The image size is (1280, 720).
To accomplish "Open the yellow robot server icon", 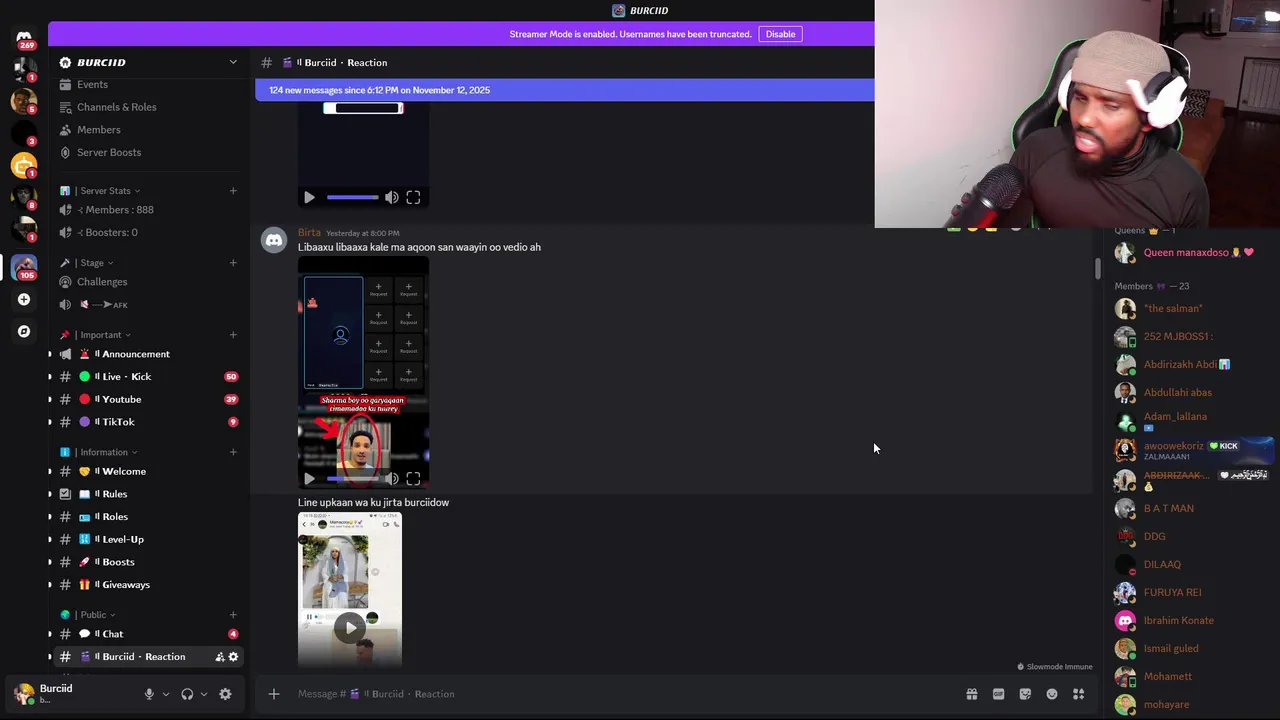I will (x=24, y=165).
